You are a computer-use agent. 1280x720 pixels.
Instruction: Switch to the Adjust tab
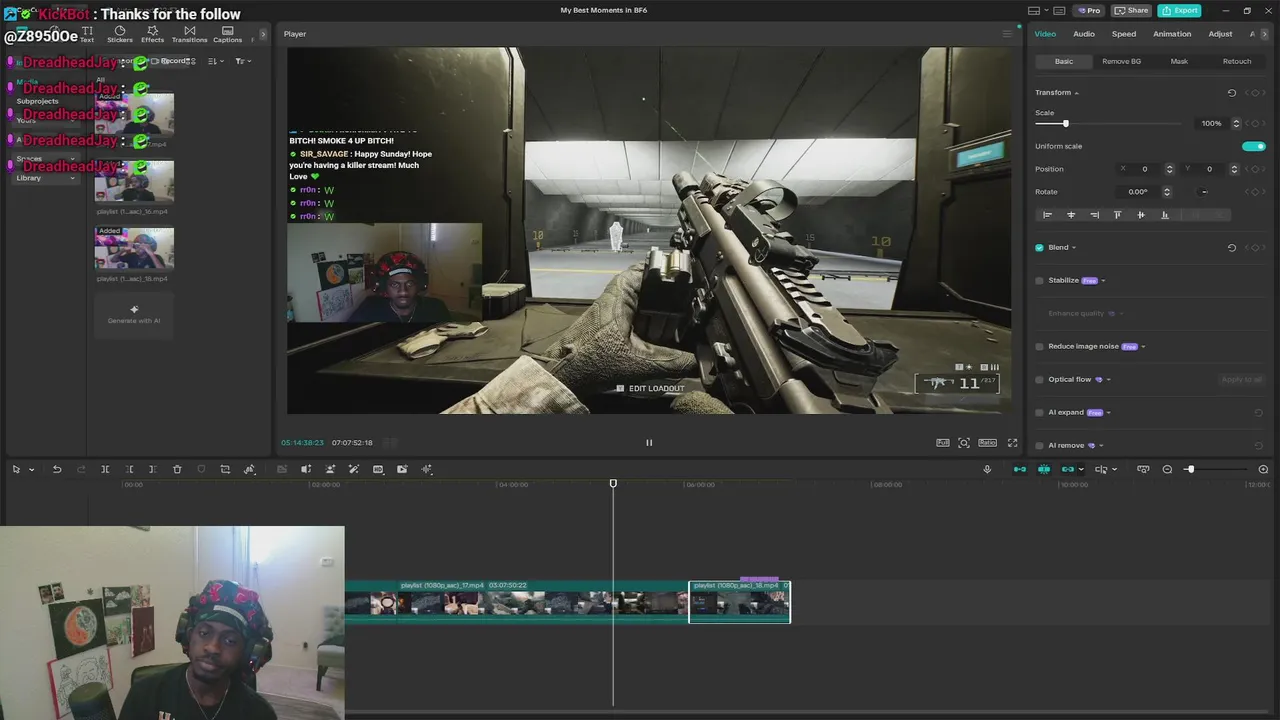[x=1220, y=34]
